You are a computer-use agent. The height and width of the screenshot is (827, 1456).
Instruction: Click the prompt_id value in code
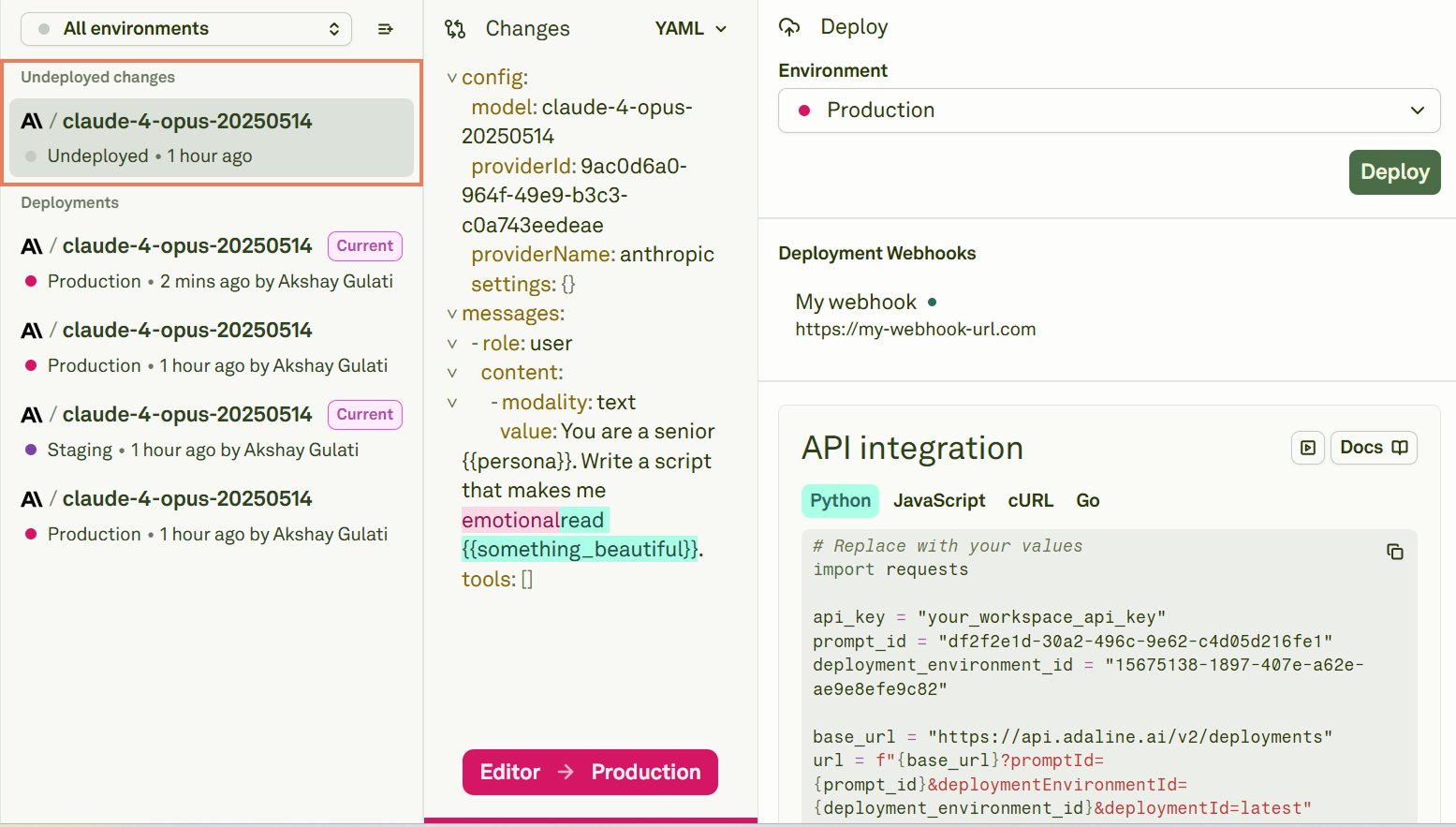coord(1135,642)
